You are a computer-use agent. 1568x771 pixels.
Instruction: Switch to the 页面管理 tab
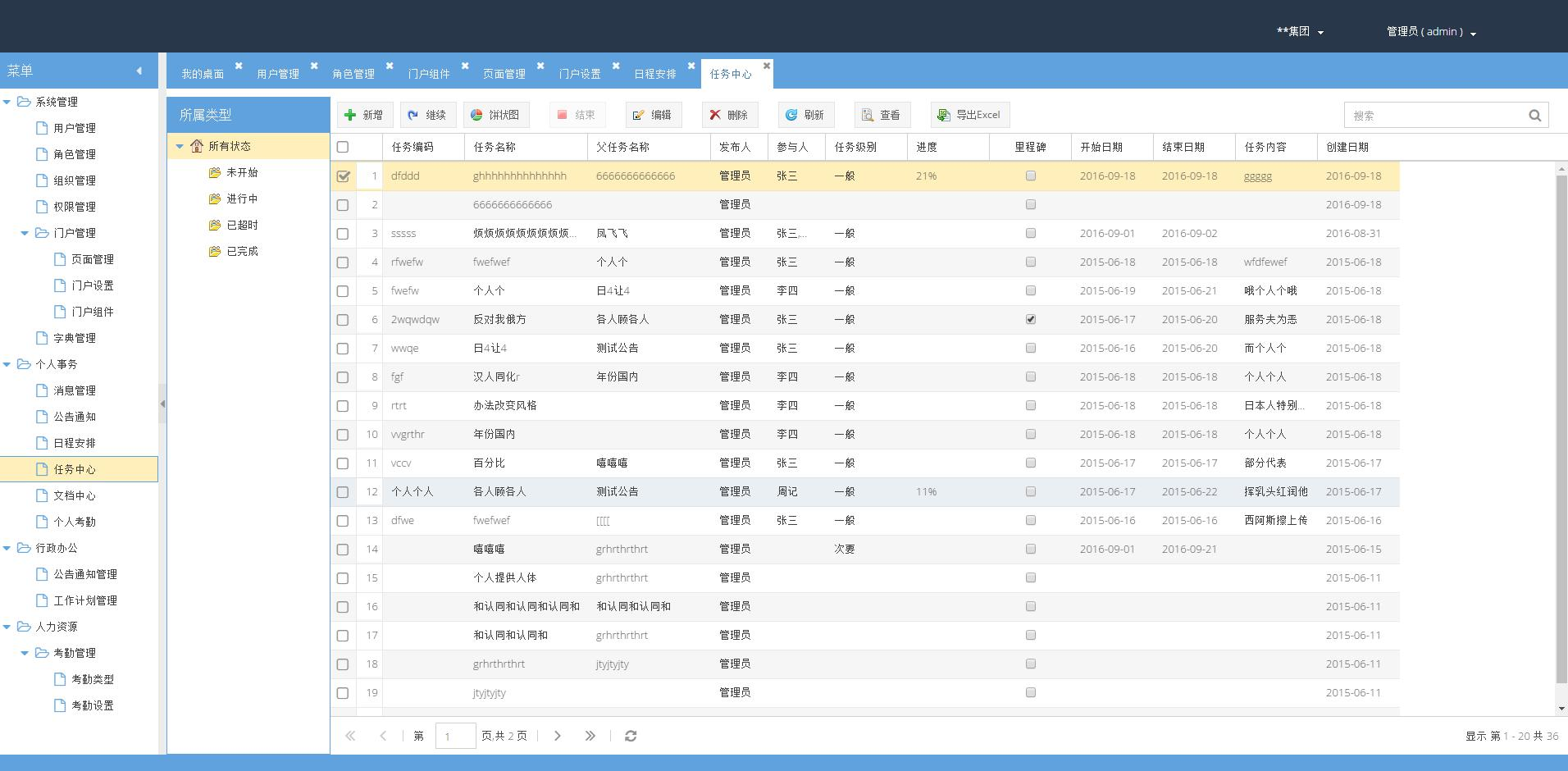[x=504, y=74]
